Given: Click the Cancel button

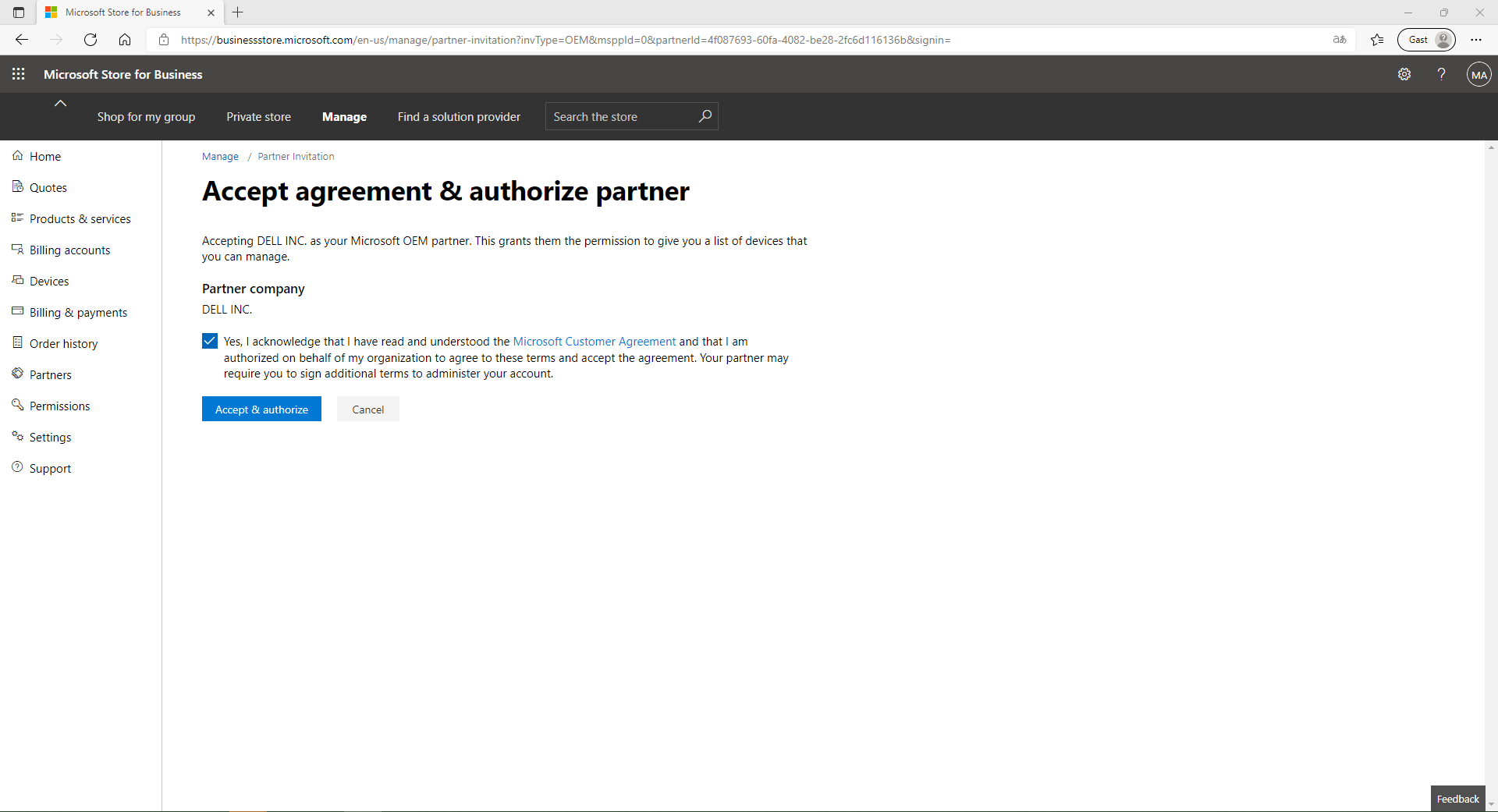Looking at the screenshot, I should (368, 409).
